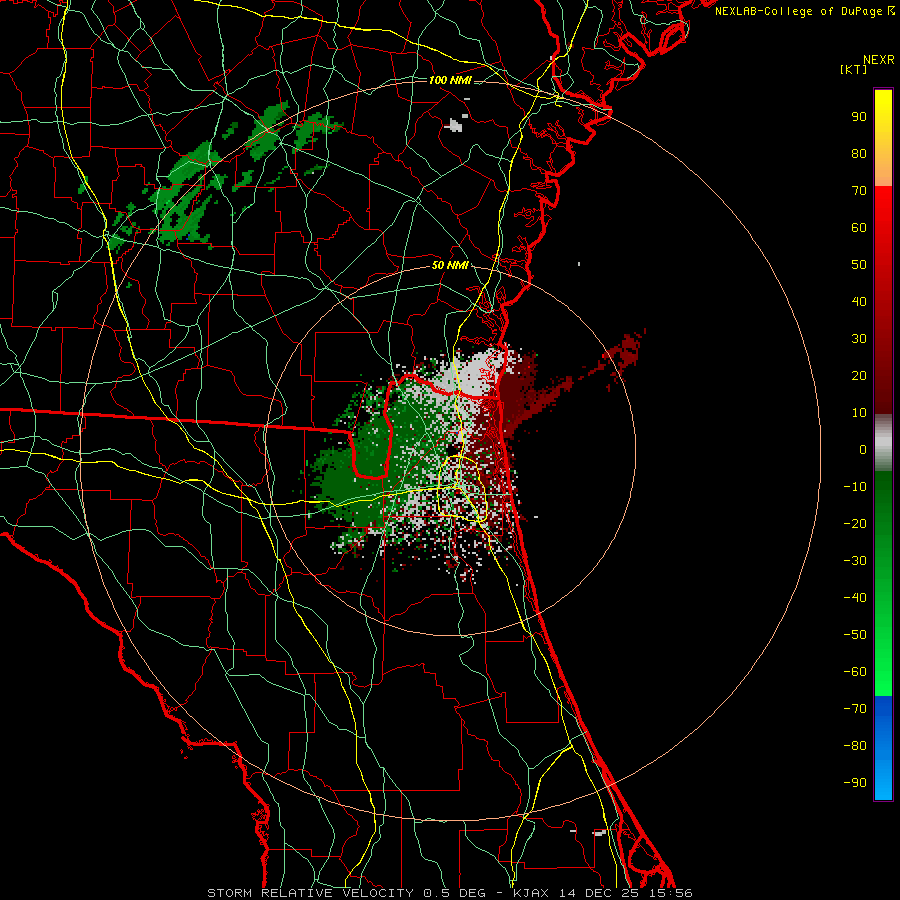Select the 40 value on velocity scale
900x900 pixels.
(x=859, y=301)
